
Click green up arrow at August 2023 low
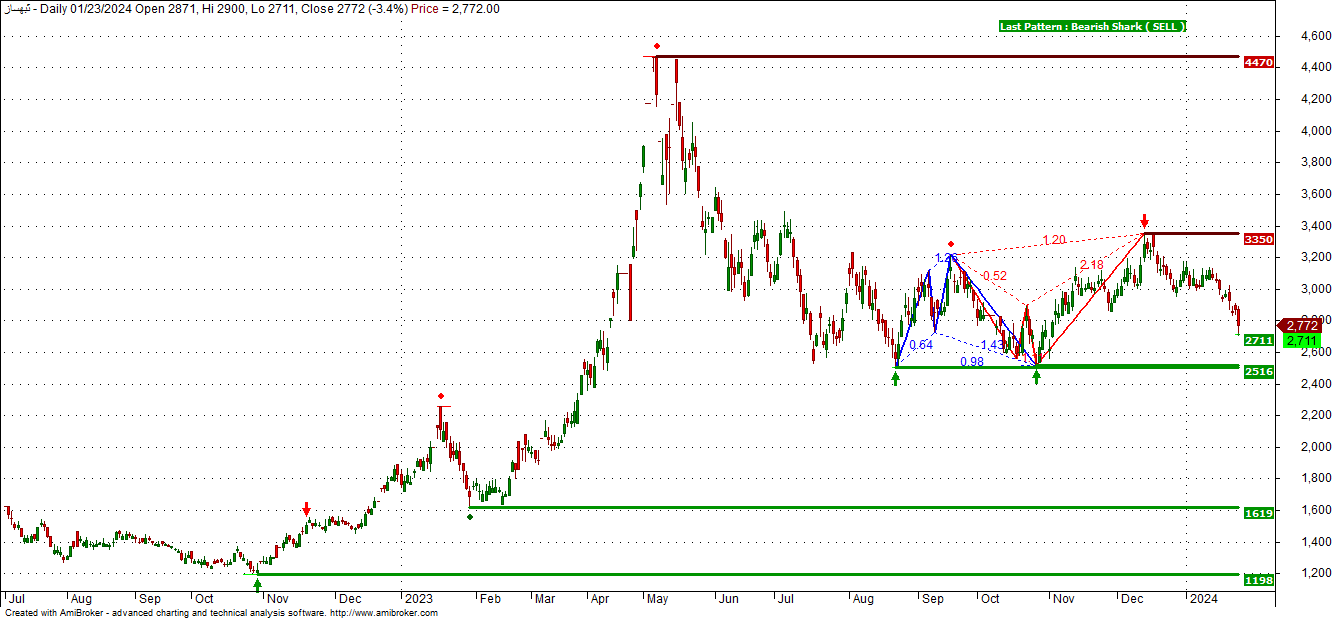pyautogui.click(x=895, y=379)
